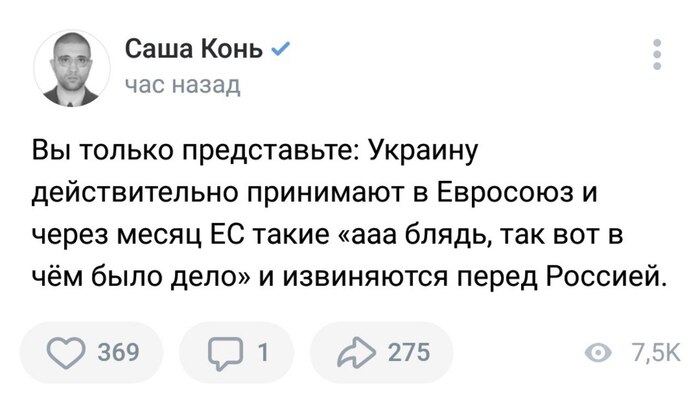Image resolution: width=700 pixels, height=396 pixels.
Task: Open comments via speech bubble icon
Action: [x=225, y=354]
